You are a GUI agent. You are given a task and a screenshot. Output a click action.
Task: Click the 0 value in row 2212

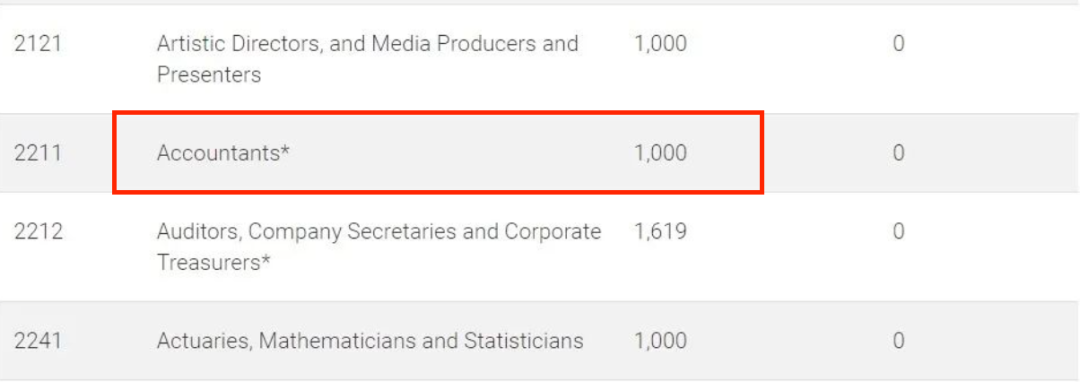point(898,231)
